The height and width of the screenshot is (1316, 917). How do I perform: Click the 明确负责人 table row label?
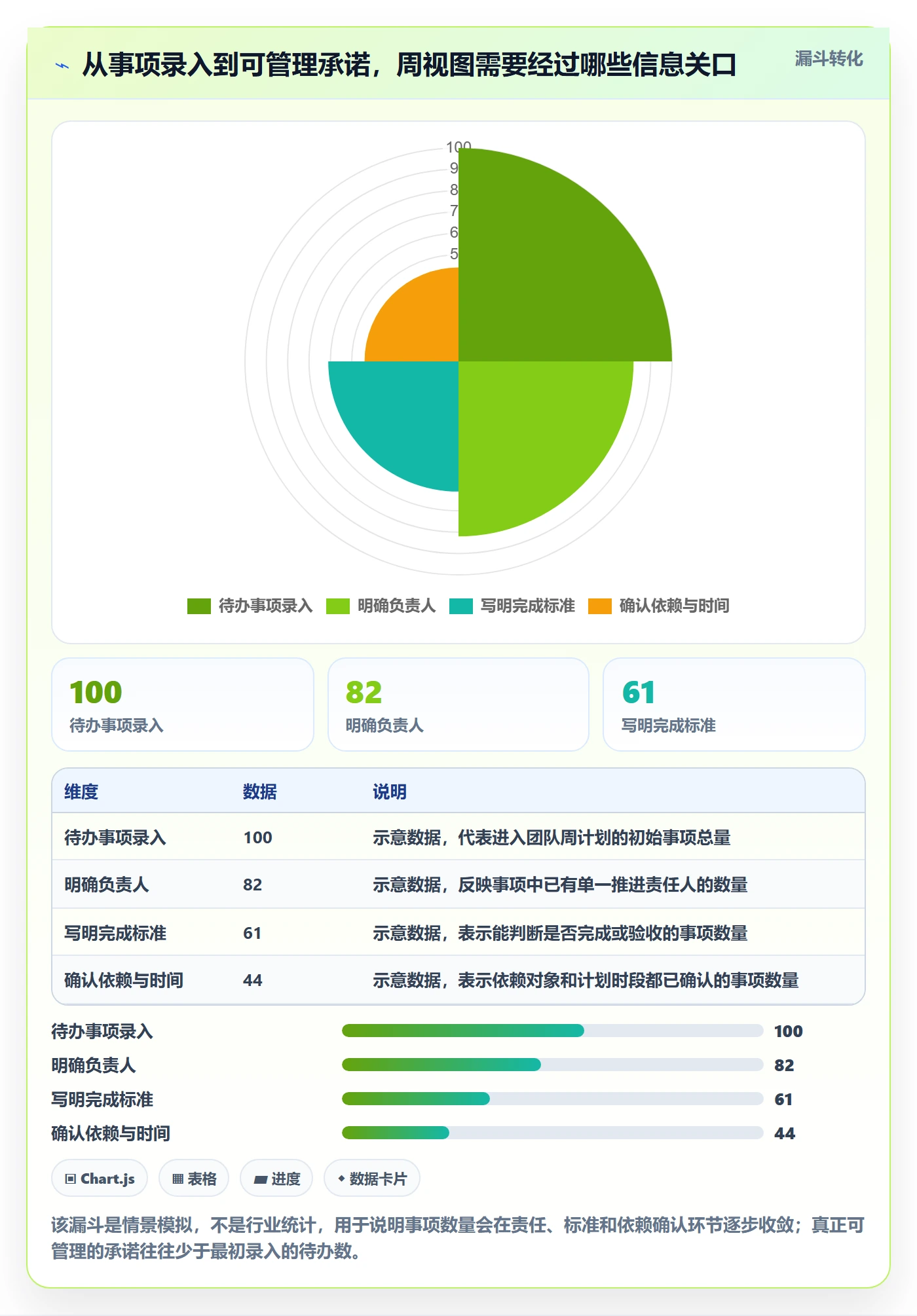(x=107, y=885)
